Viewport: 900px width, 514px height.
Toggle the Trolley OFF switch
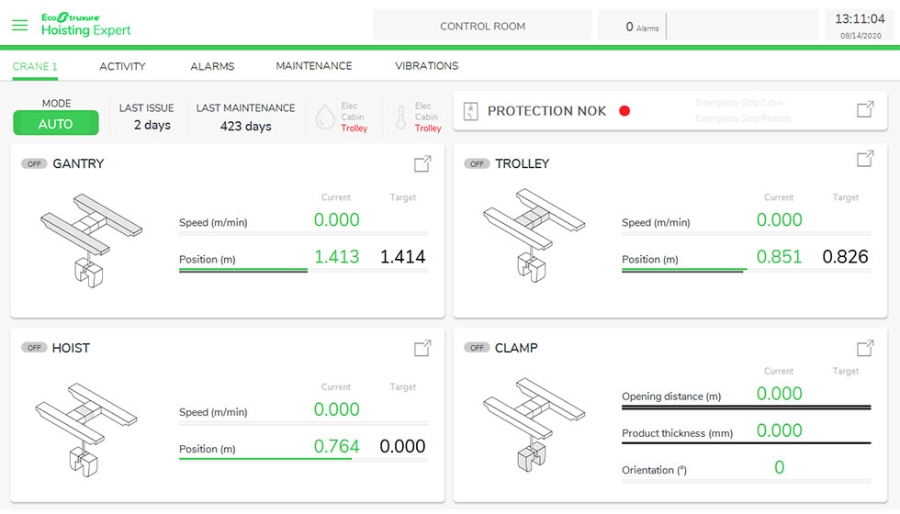477,164
